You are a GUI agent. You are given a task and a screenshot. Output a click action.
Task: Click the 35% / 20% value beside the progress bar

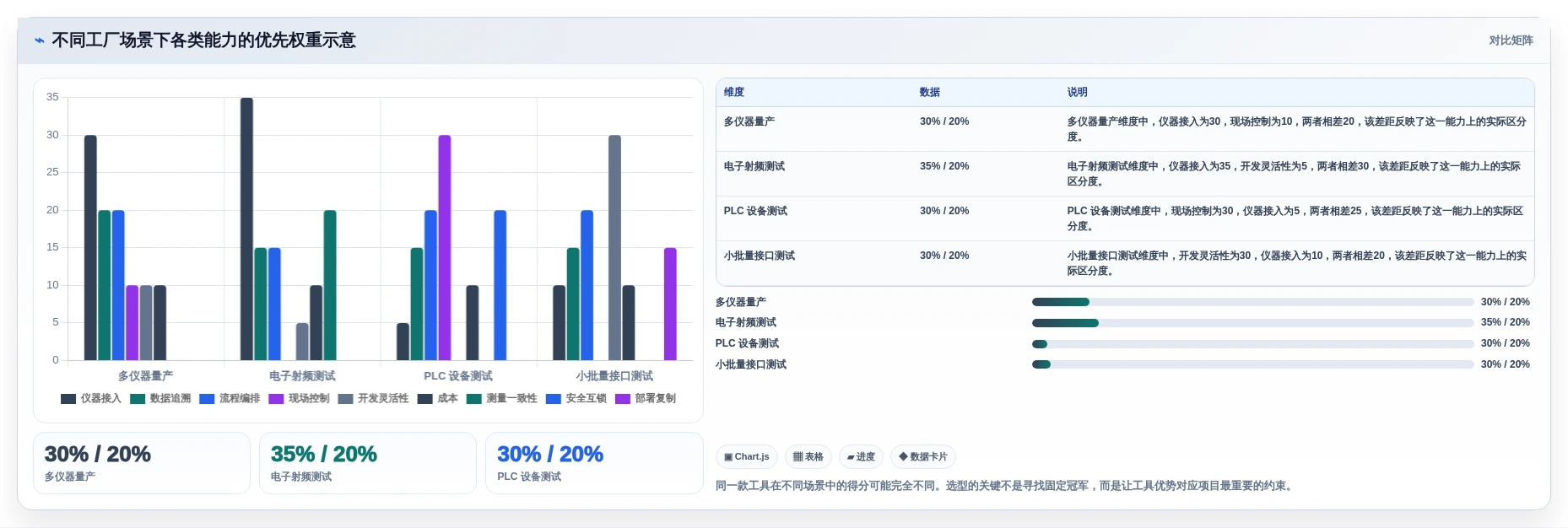click(1505, 322)
